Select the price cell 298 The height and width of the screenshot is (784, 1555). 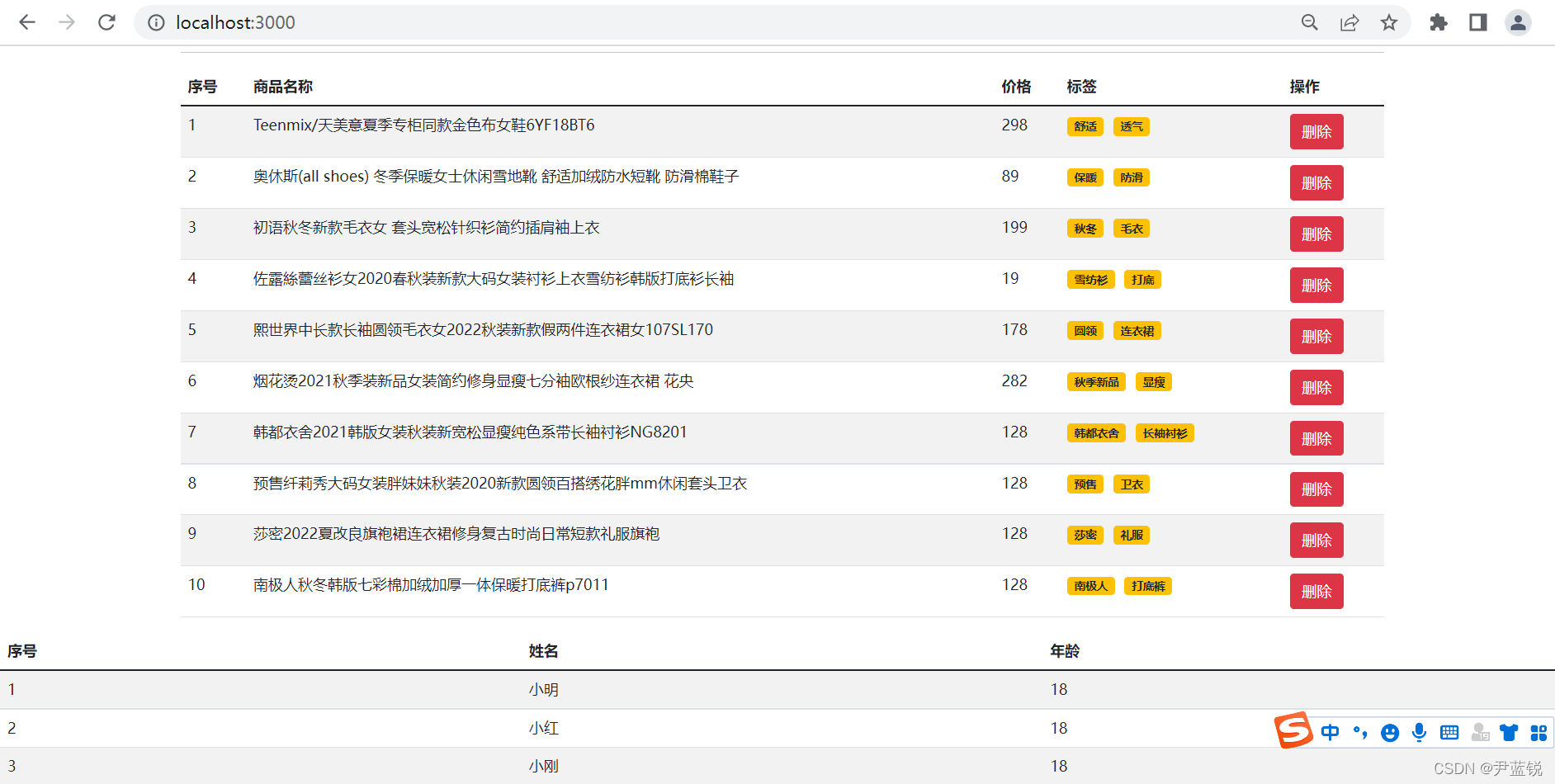[1014, 125]
